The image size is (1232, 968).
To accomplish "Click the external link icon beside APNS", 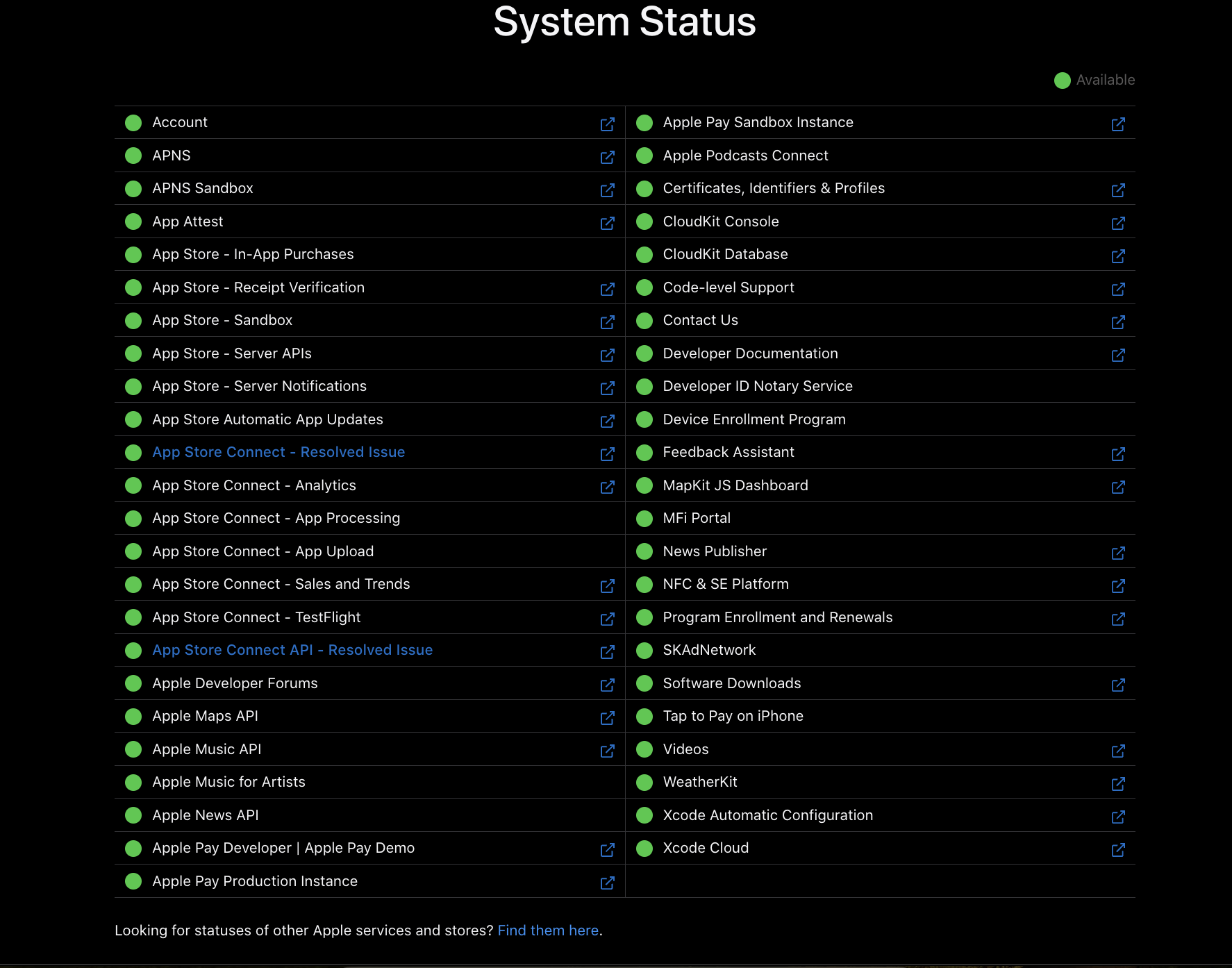I will tap(608, 157).
